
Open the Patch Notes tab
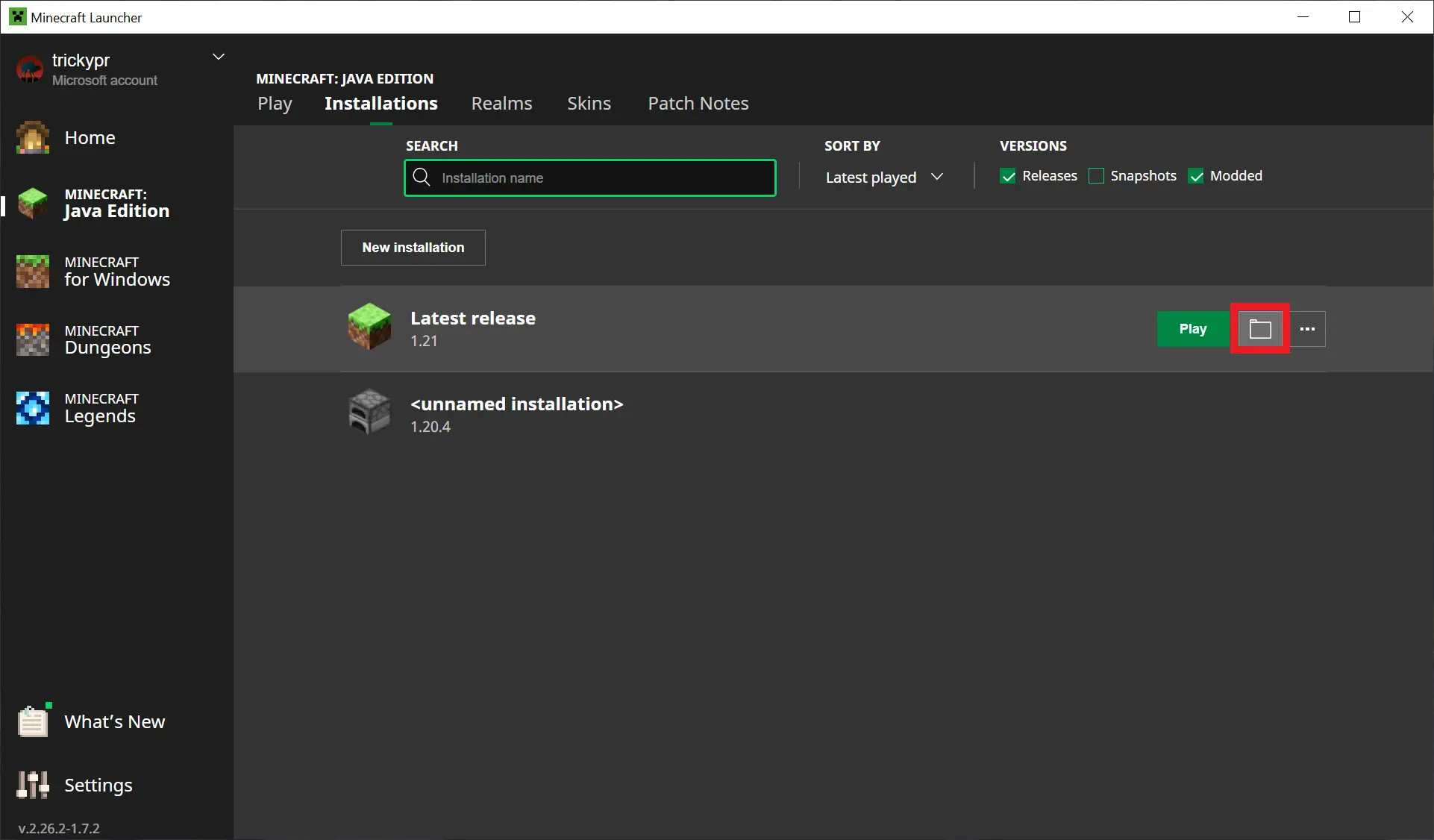[698, 104]
